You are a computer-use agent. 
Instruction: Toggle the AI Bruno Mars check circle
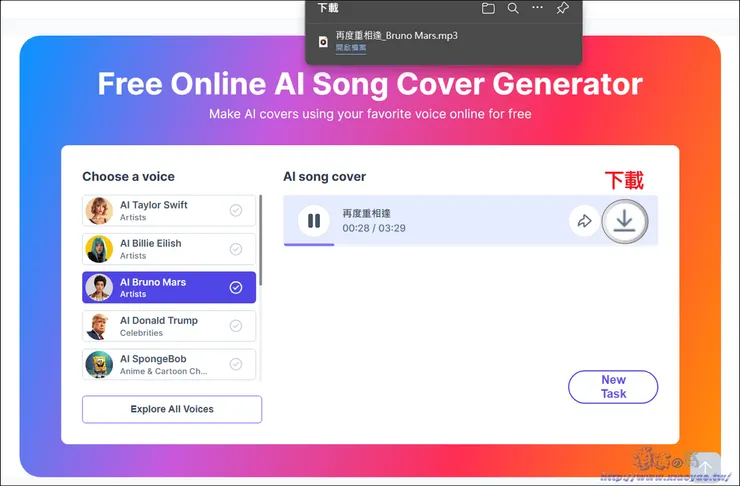(x=236, y=287)
